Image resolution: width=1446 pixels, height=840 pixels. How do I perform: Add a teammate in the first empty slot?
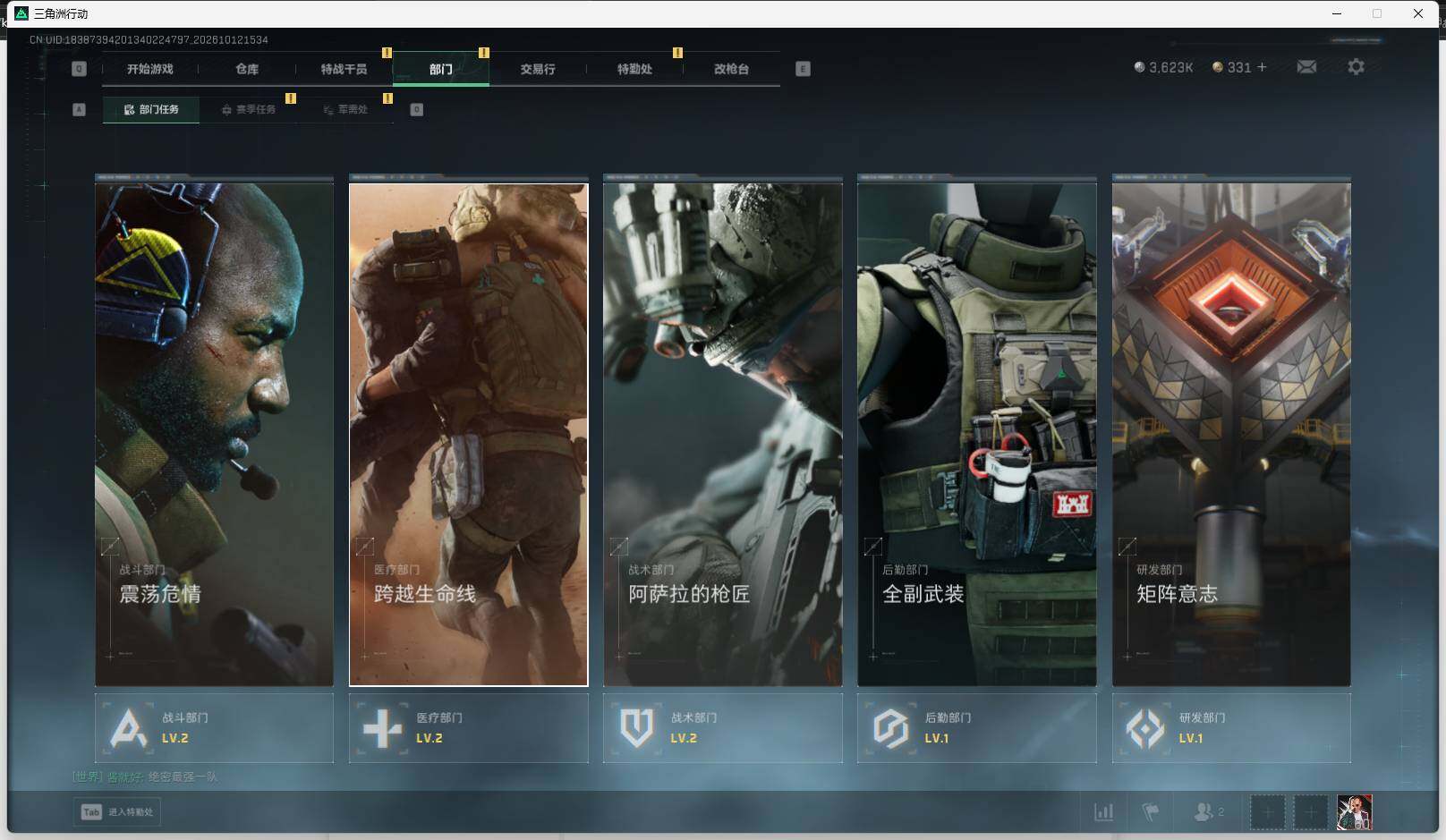coord(1267,812)
